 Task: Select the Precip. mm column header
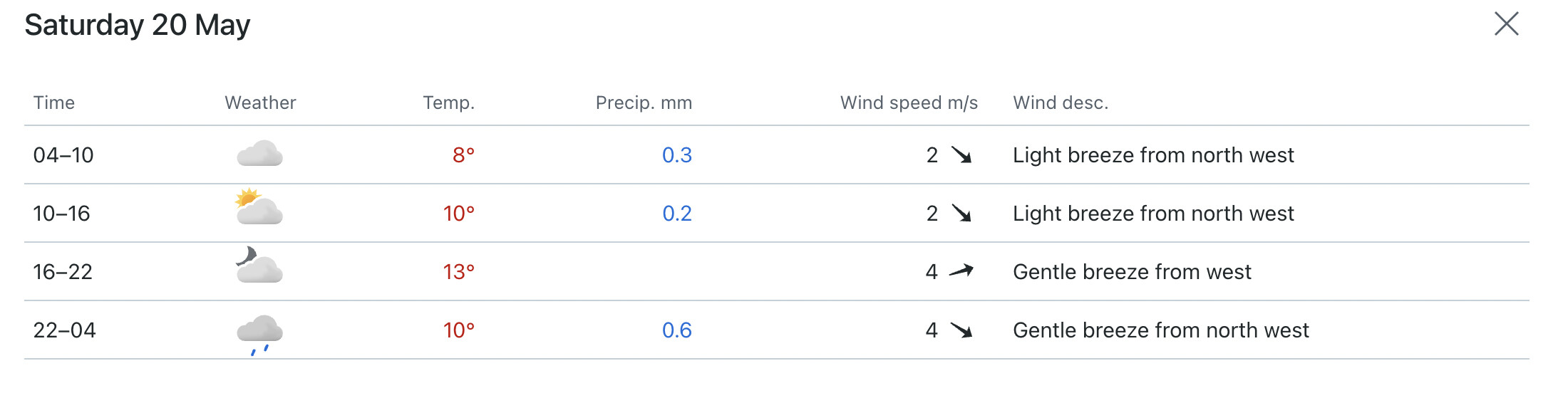[644, 103]
